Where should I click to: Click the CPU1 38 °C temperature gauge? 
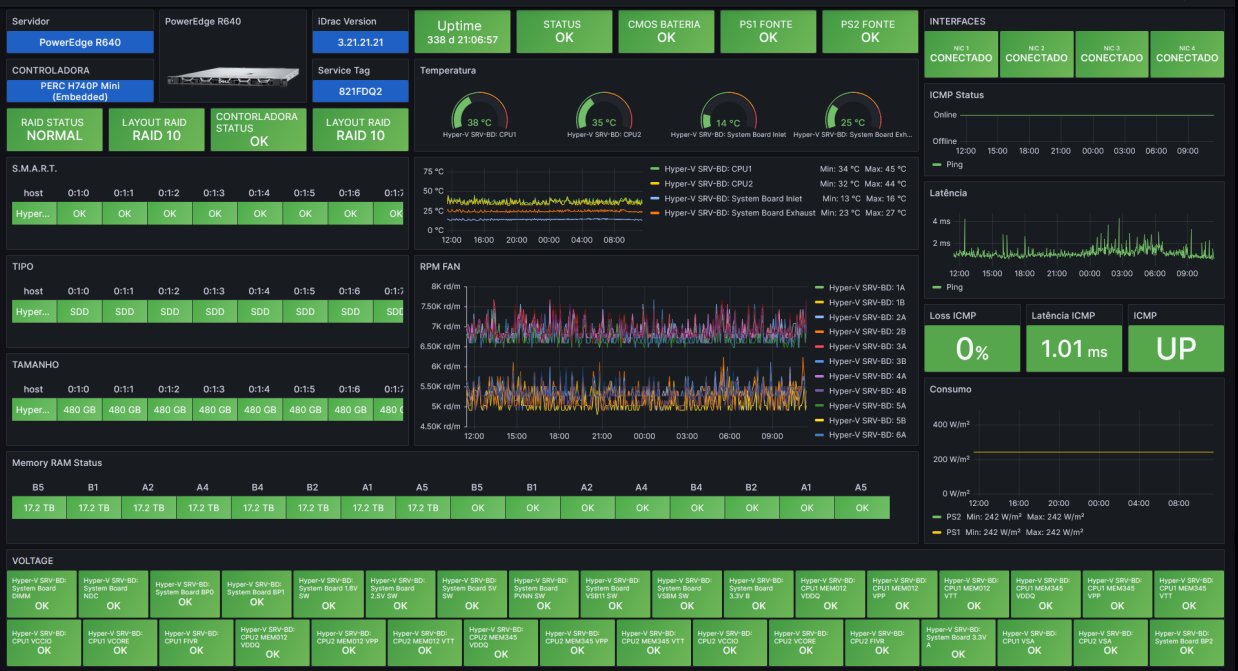pos(480,113)
